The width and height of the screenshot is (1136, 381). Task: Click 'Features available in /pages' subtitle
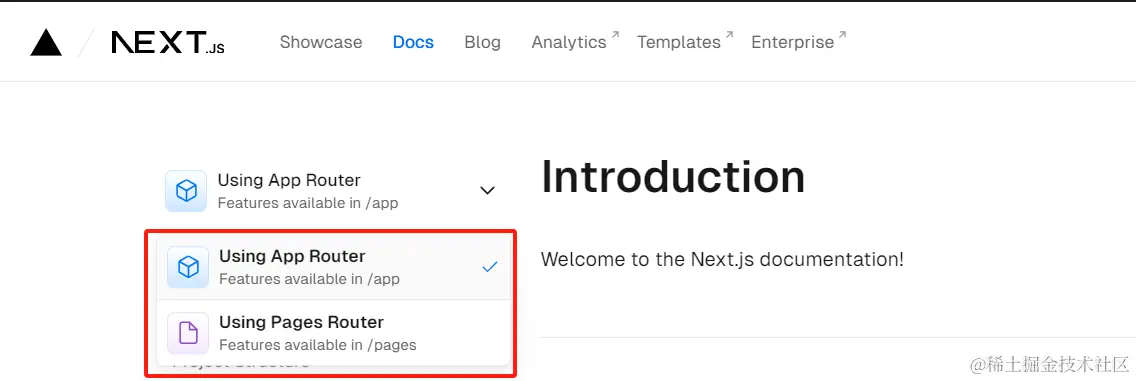click(317, 345)
